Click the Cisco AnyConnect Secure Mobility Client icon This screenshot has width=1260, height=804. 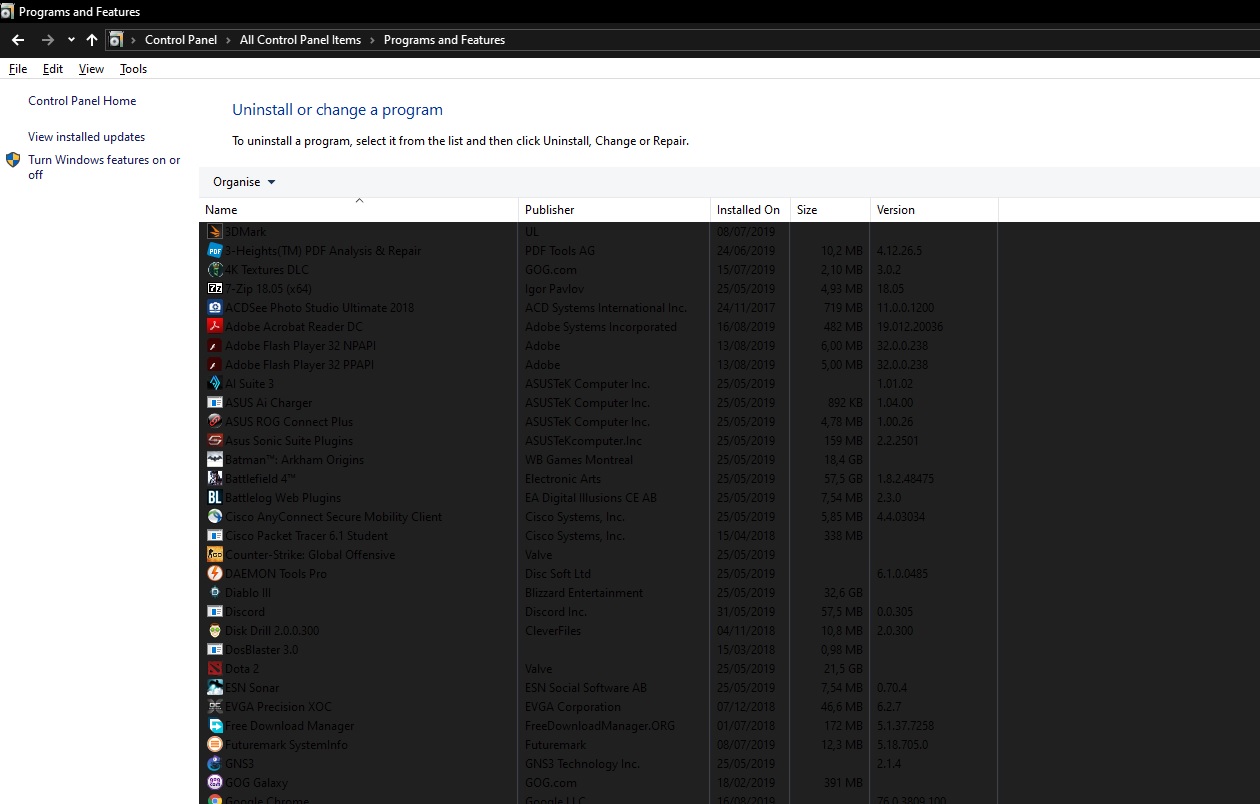point(215,516)
